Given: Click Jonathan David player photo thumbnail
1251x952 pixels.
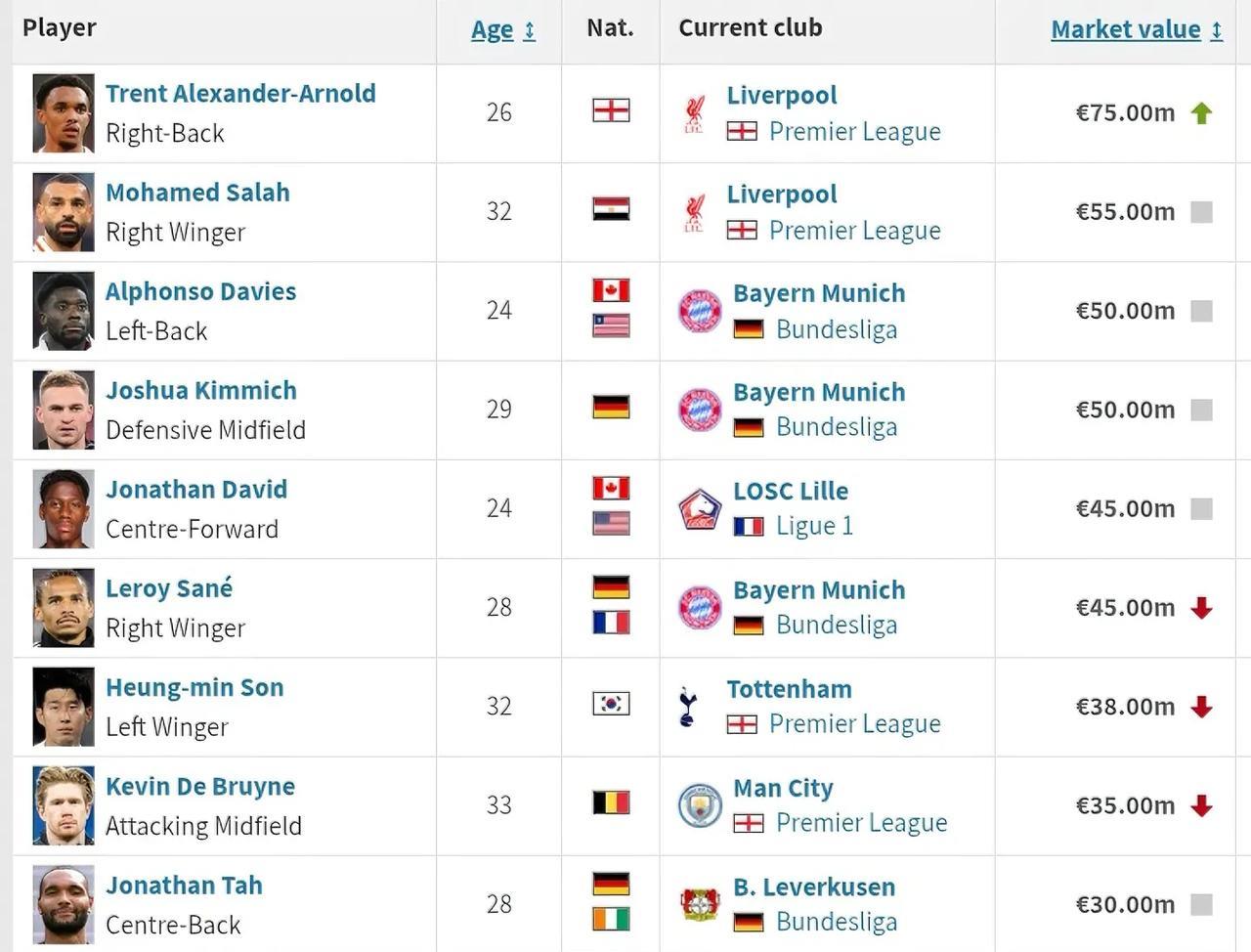Looking at the screenshot, I should point(64,509).
